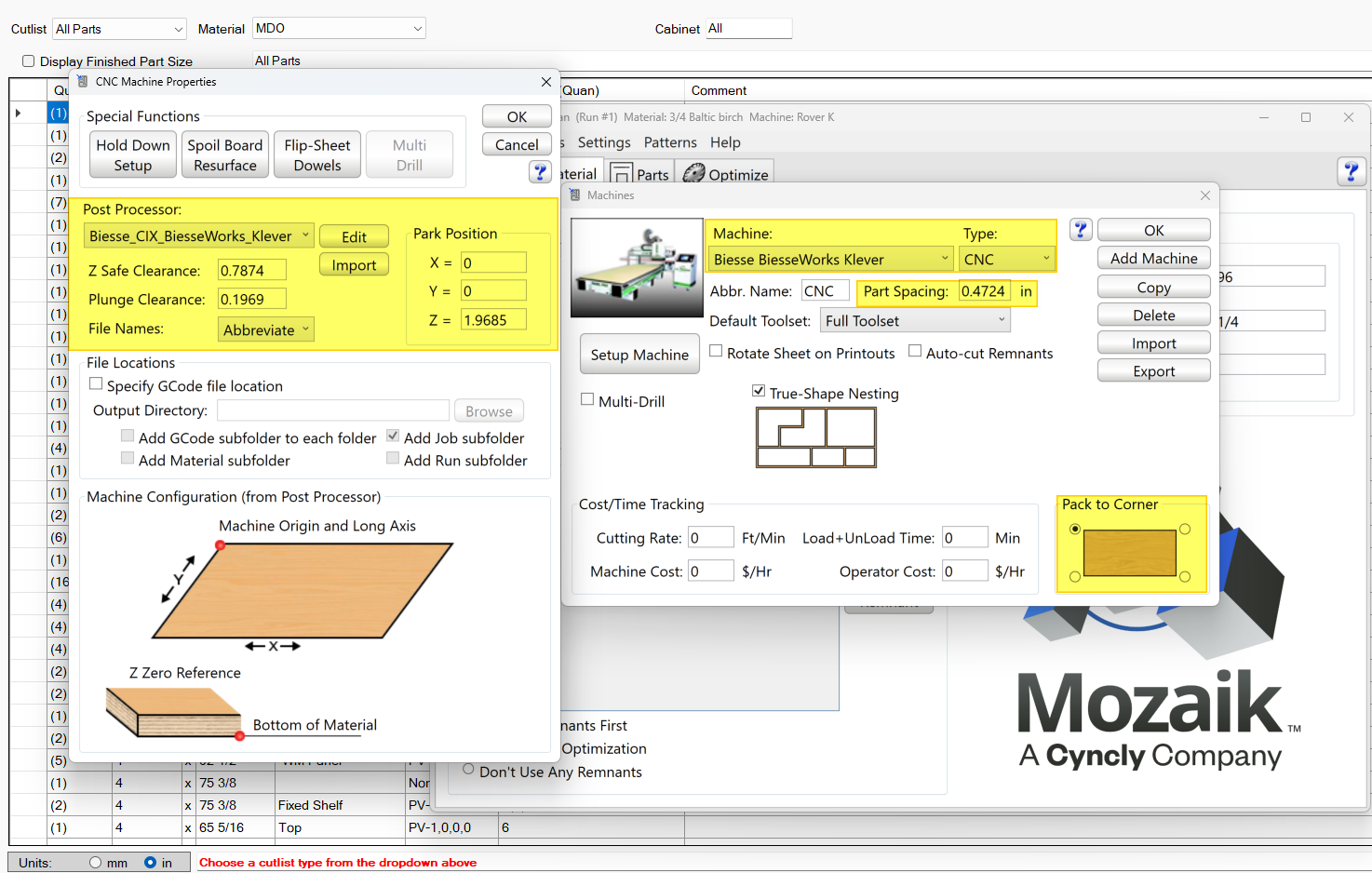
Task: Check Rotate Sheet on Printouts
Action: point(716,351)
